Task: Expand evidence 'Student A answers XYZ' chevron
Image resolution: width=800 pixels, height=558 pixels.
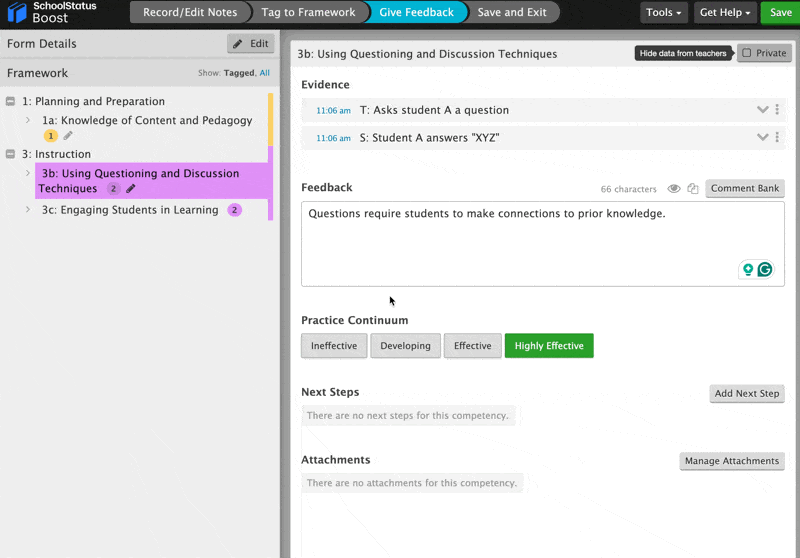Action: (762, 137)
